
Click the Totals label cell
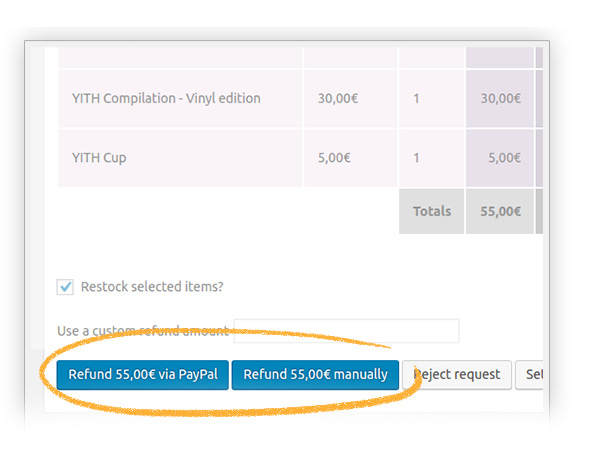432,211
